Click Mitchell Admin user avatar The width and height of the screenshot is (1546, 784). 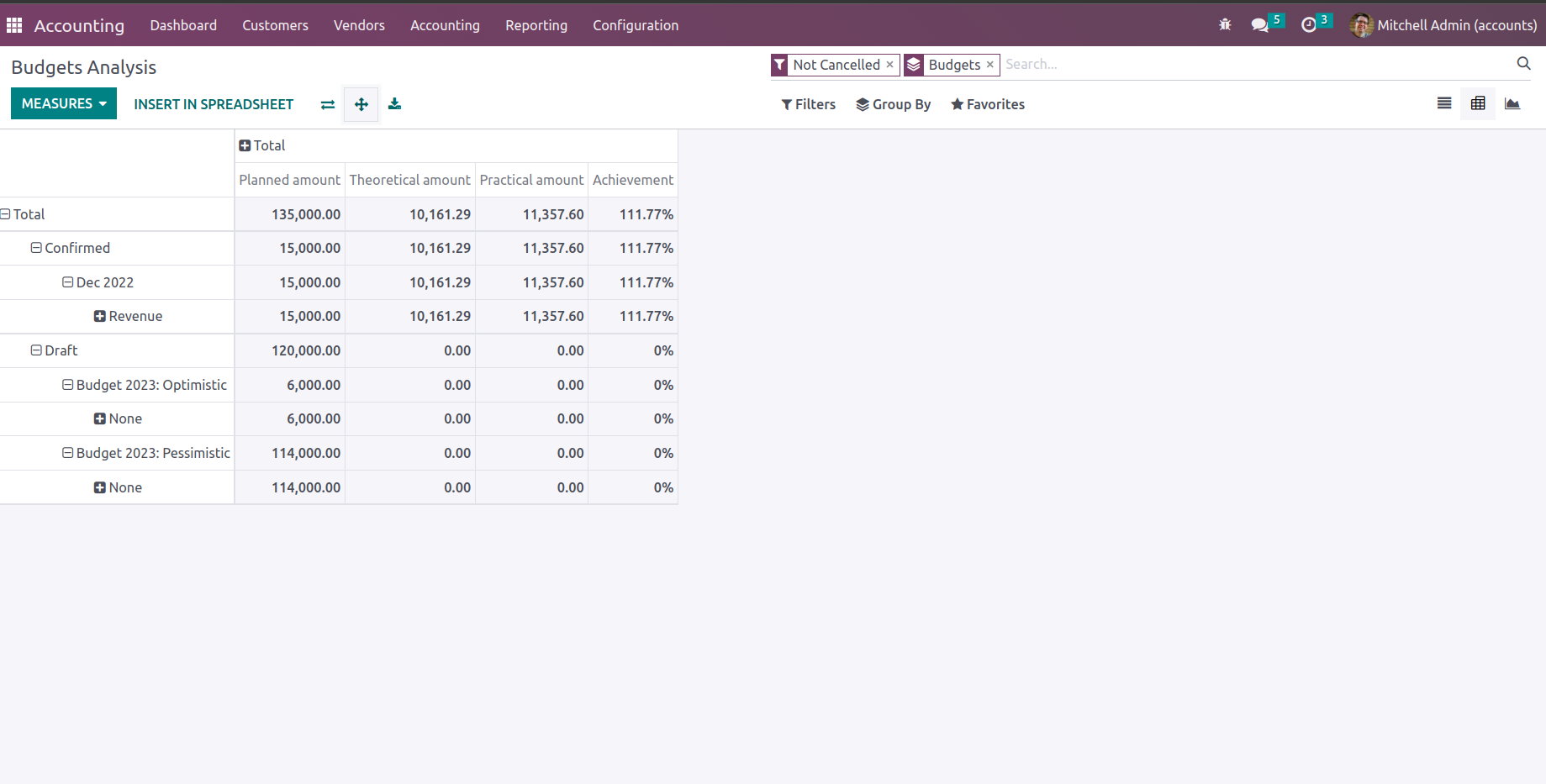1361,25
